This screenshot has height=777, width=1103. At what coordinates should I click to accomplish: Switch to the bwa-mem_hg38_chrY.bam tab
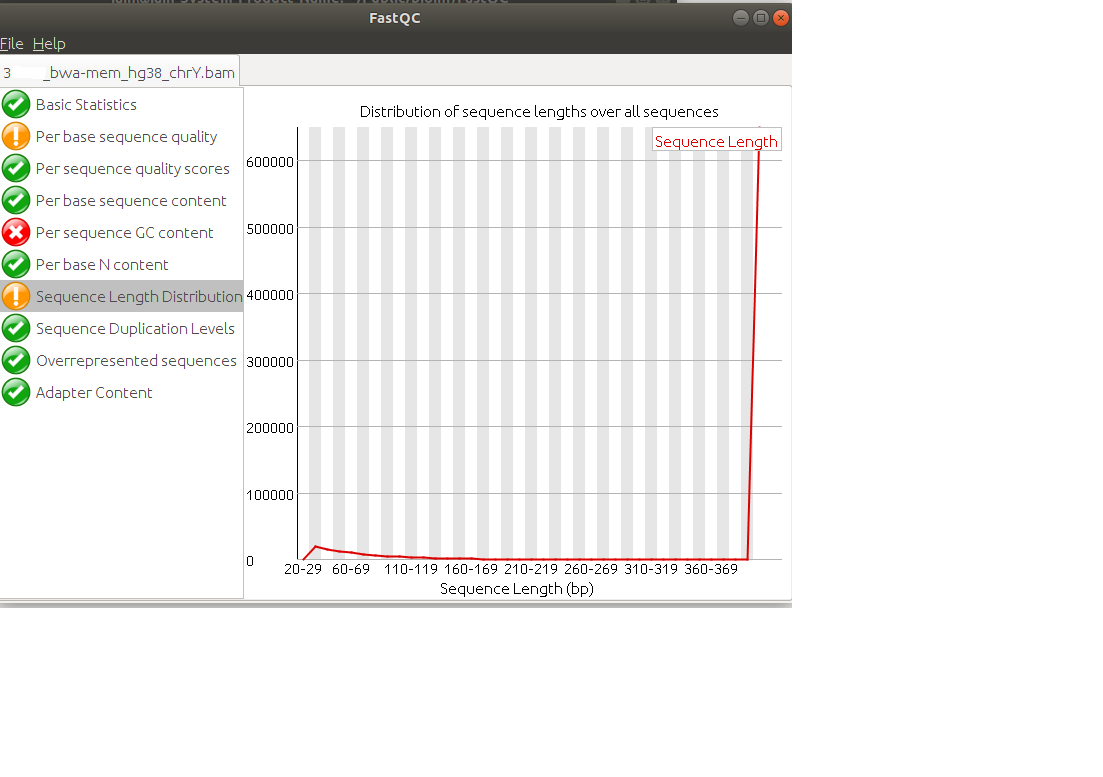pos(120,72)
